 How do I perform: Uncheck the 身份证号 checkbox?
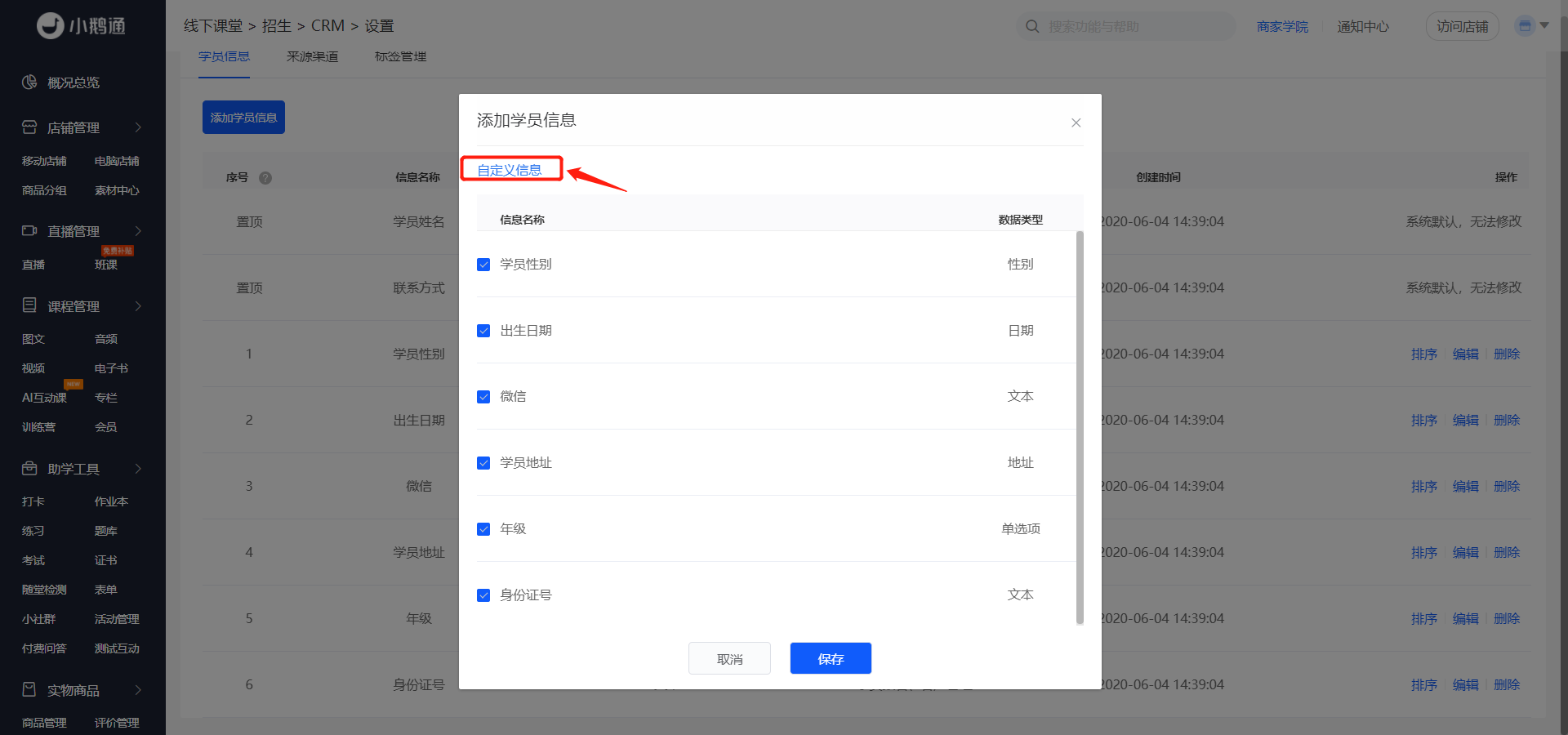click(x=483, y=595)
